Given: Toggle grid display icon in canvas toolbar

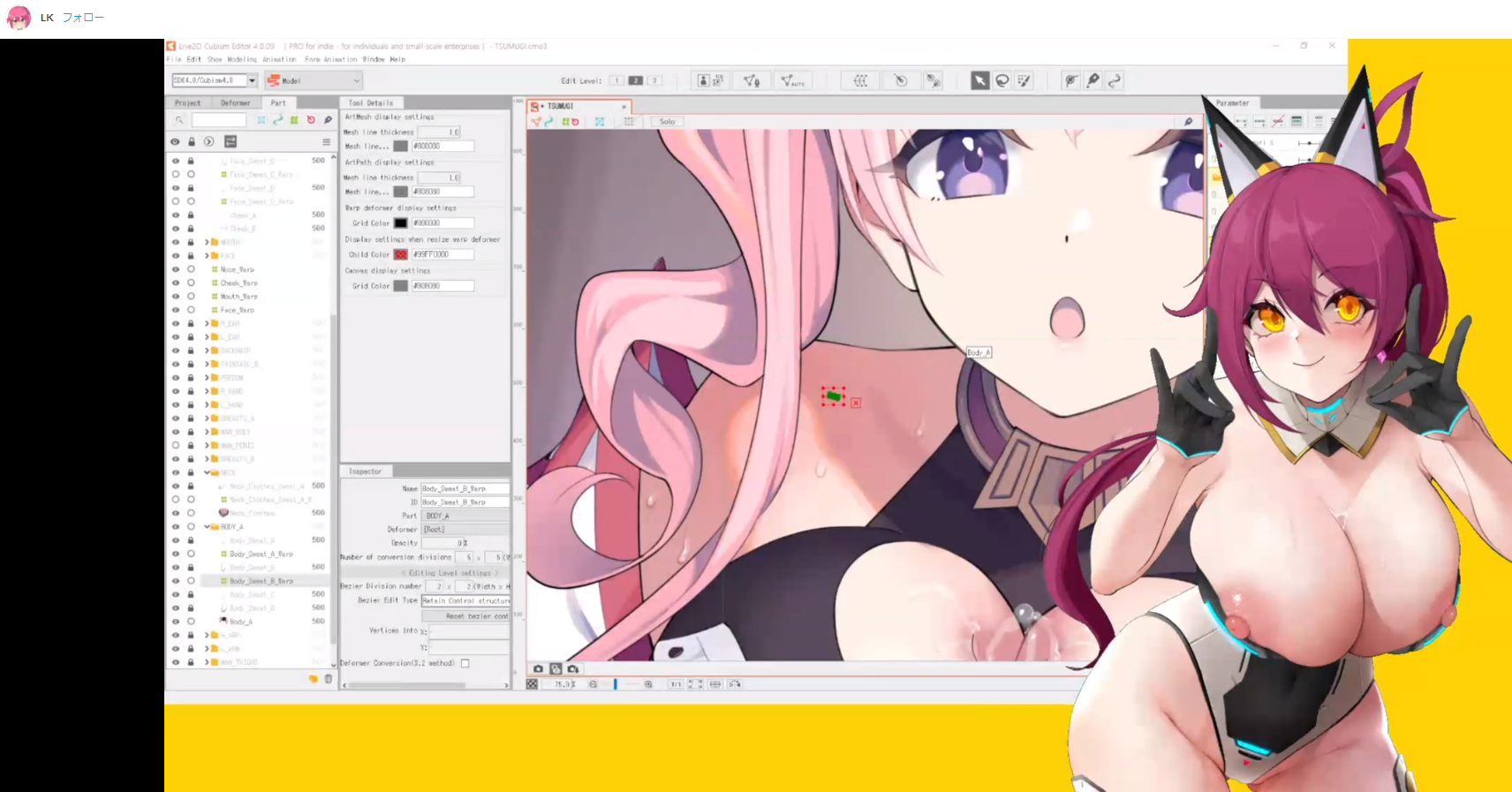Looking at the screenshot, I should point(629,122).
